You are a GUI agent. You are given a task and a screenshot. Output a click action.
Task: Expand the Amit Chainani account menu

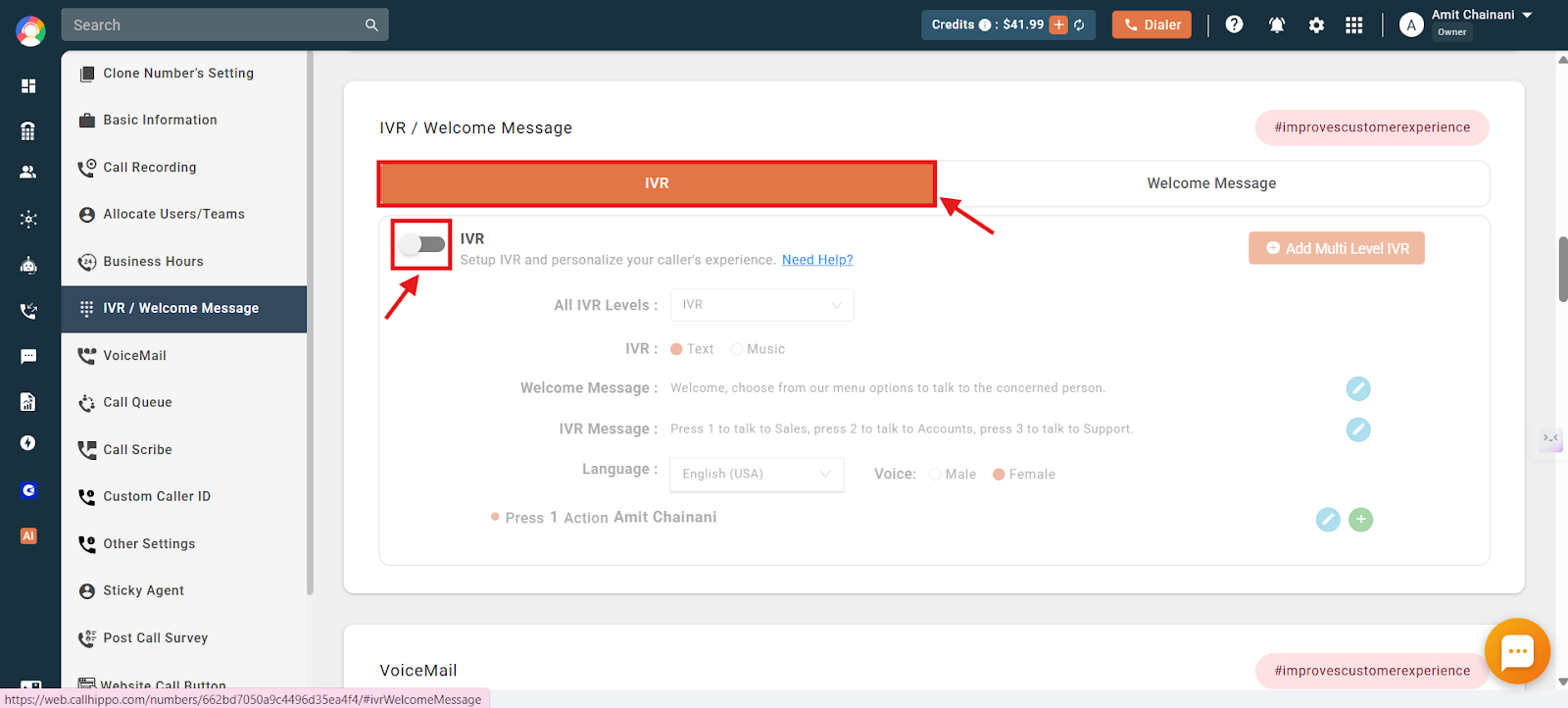pyautogui.click(x=1527, y=15)
